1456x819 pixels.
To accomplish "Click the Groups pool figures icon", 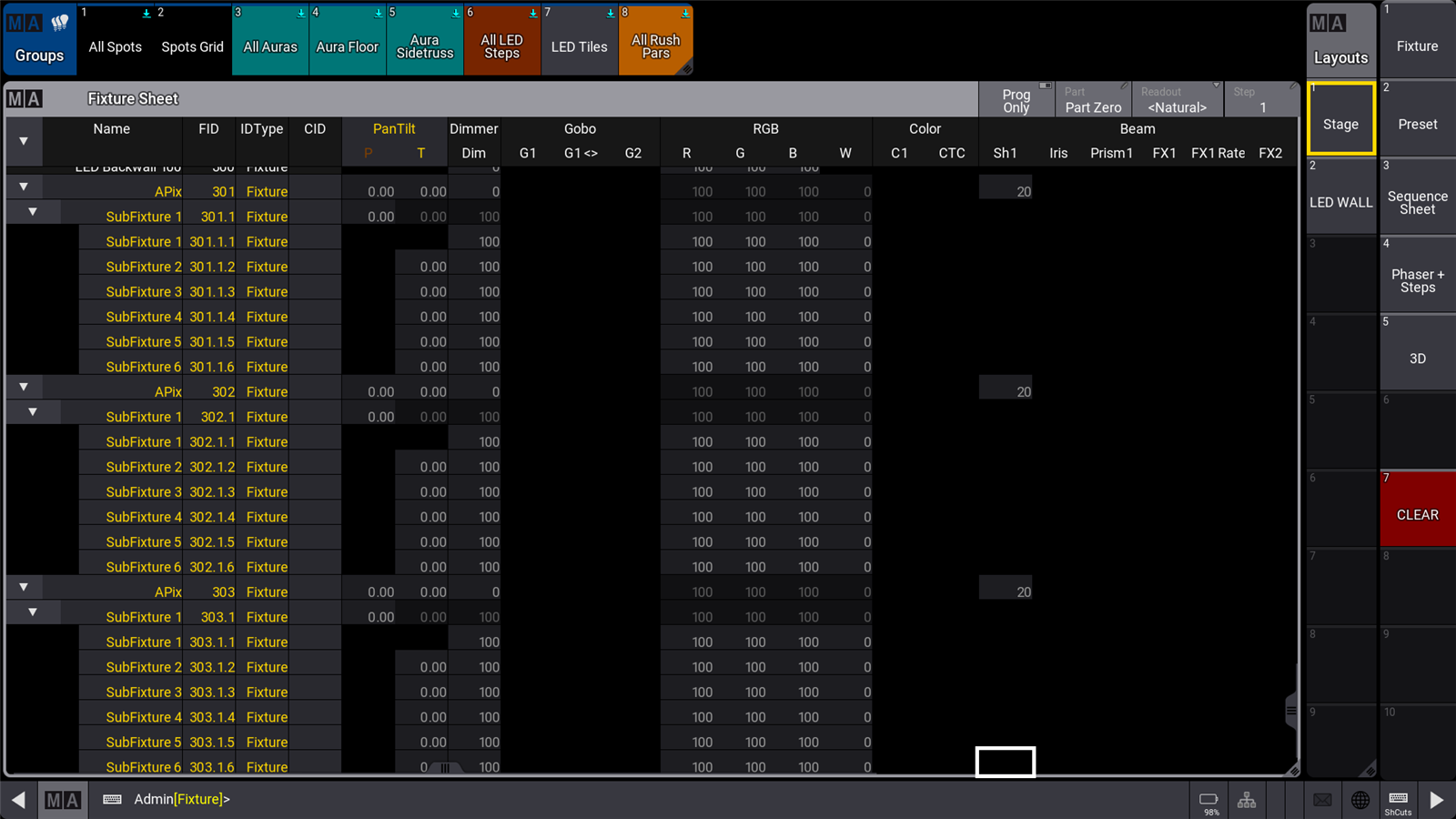I will pos(60,23).
